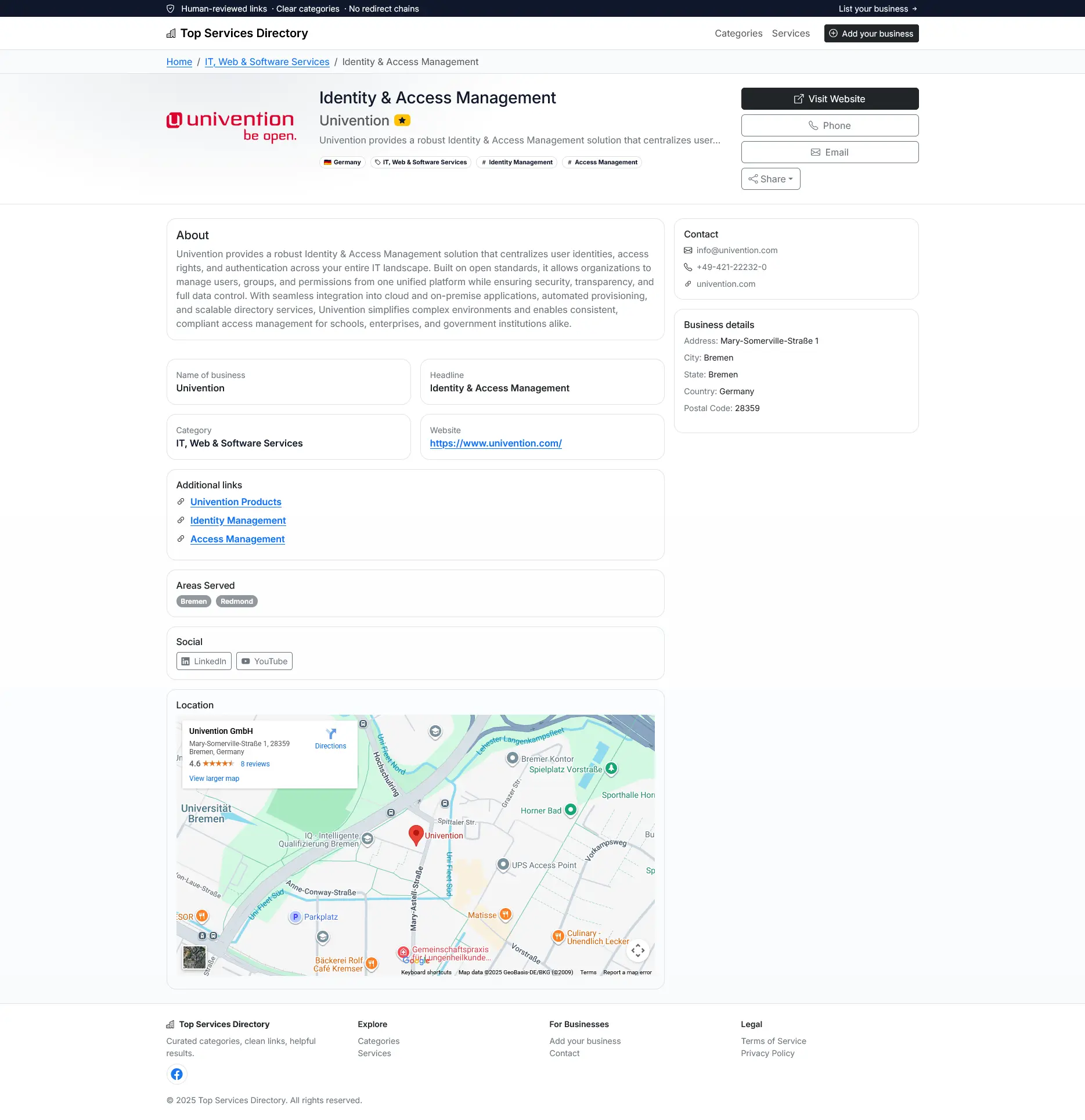Click info@univention.com email contact
1085x1120 pixels.
pos(737,250)
